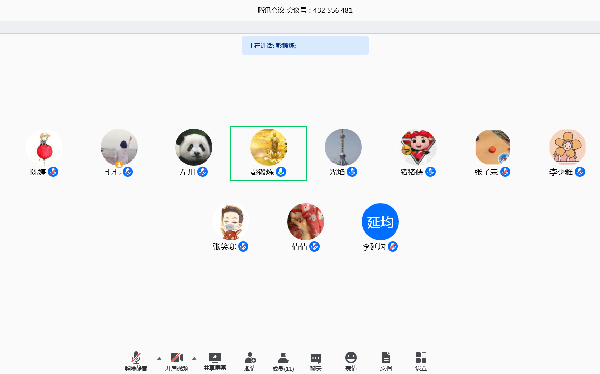The image size is (600, 374).
Task: Click muted mic badge under red lantern avatar
Action: point(53,172)
